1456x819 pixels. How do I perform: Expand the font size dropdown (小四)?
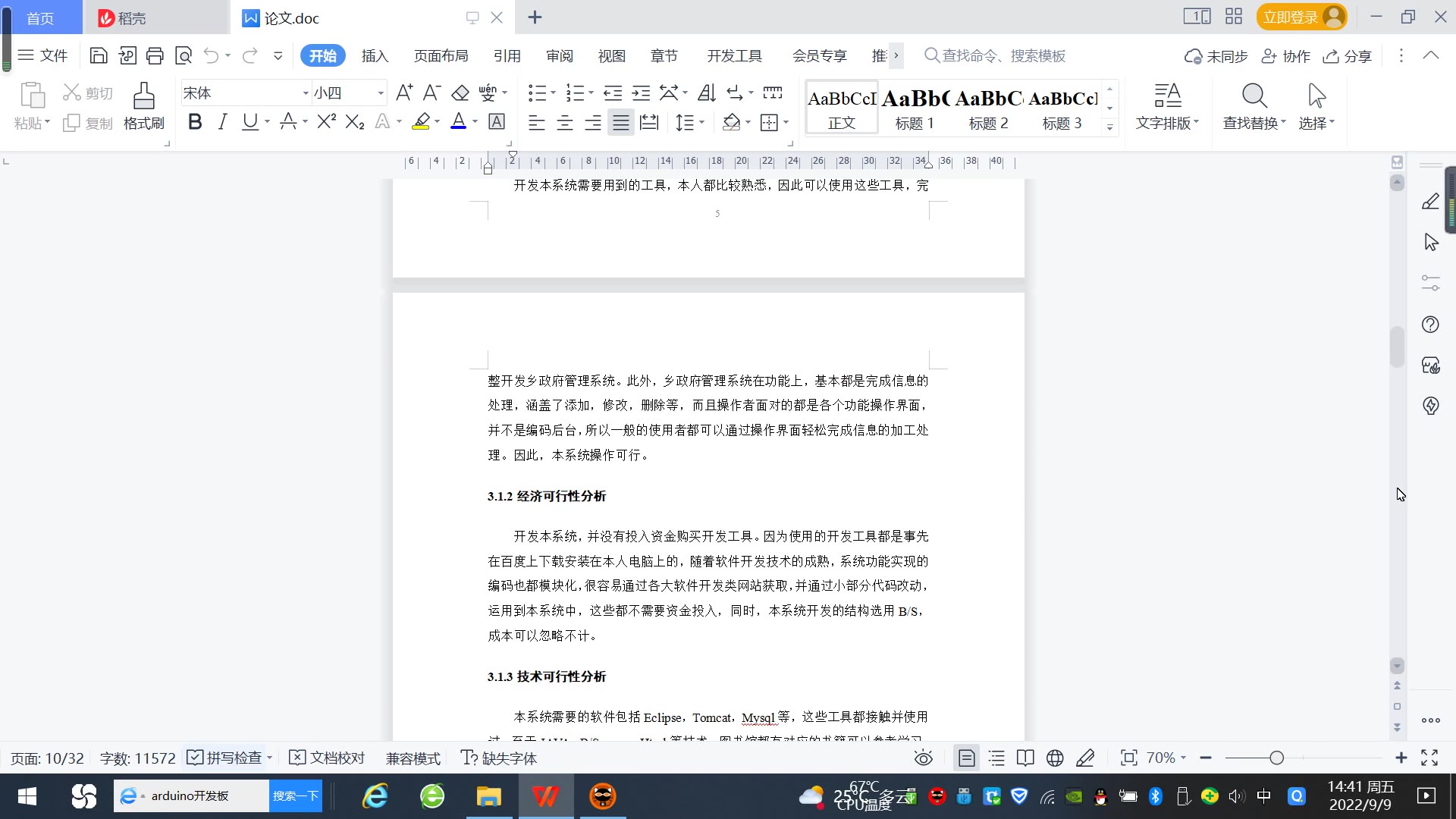[x=381, y=93]
